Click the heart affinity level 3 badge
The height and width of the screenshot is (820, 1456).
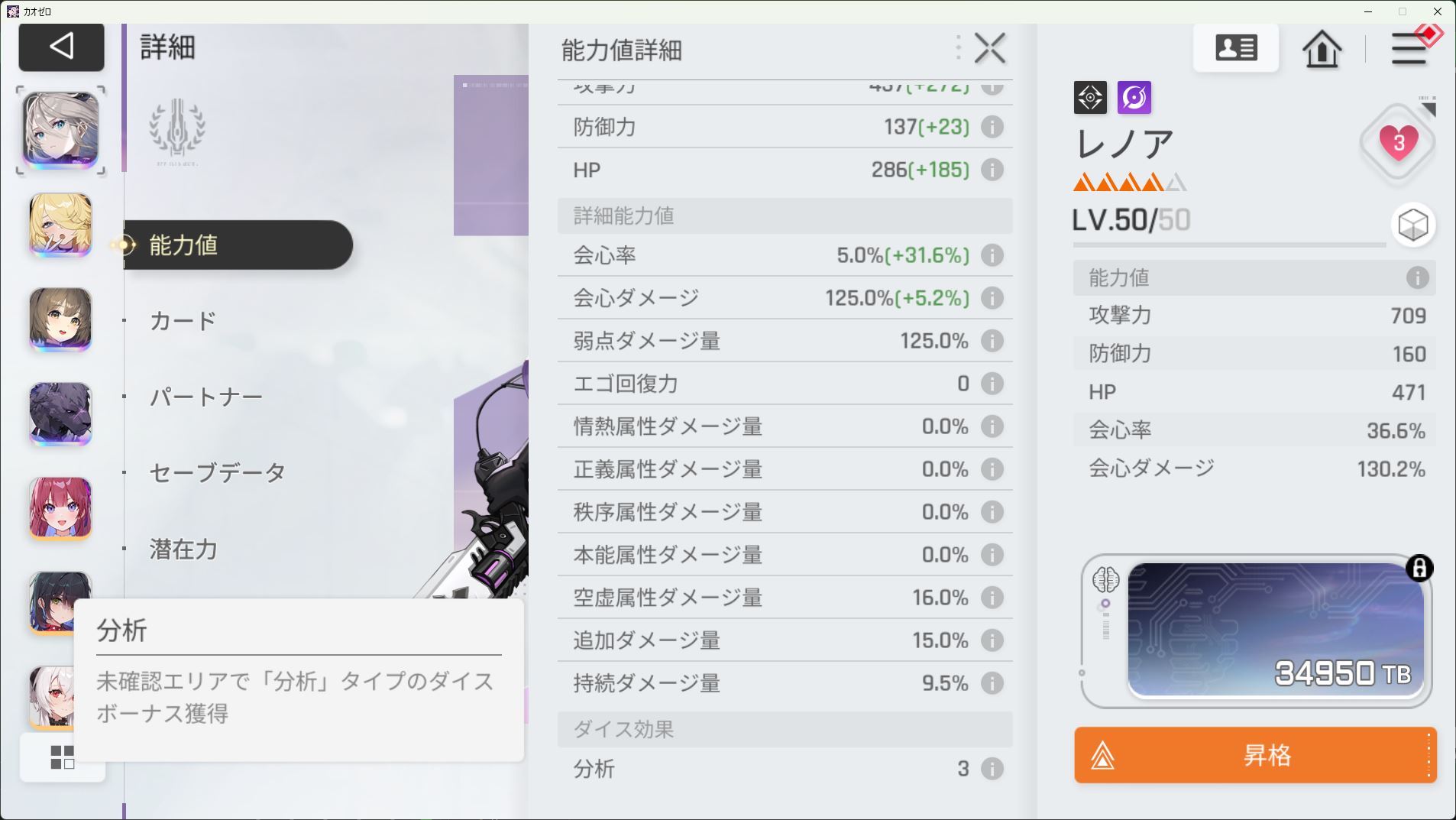(x=1398, y=143)
